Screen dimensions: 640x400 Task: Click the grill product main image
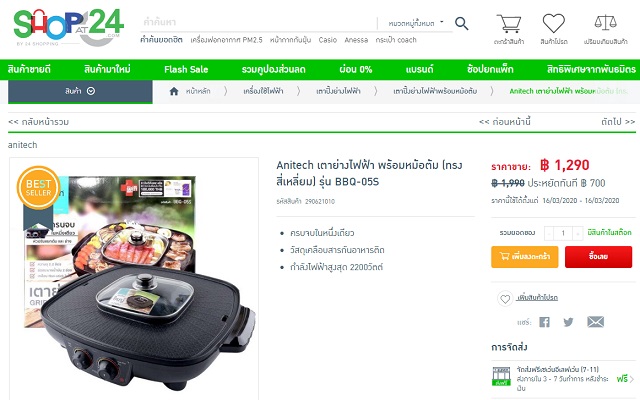(134, 278)
